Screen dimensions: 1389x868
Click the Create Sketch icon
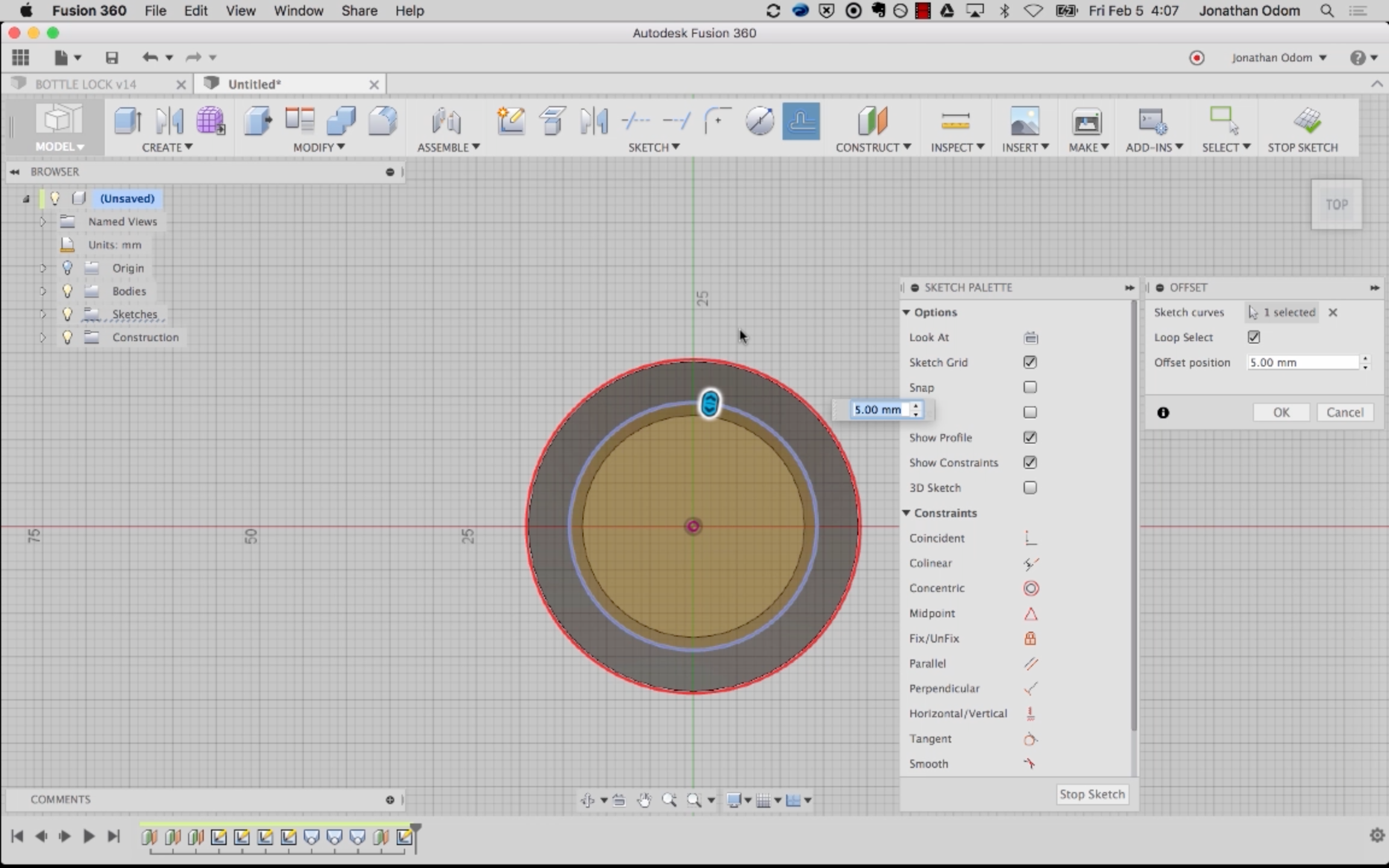point(511,121)
